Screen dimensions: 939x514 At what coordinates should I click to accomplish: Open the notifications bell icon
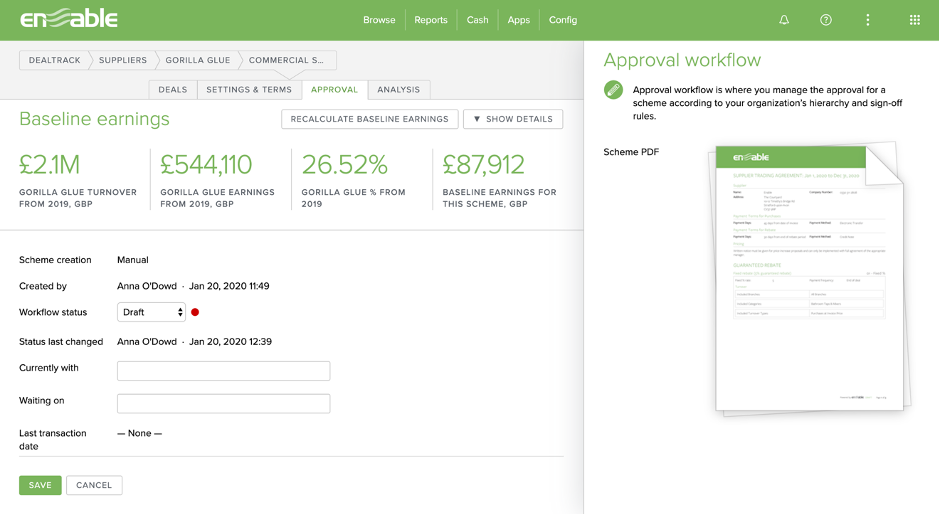pos(784,20)
